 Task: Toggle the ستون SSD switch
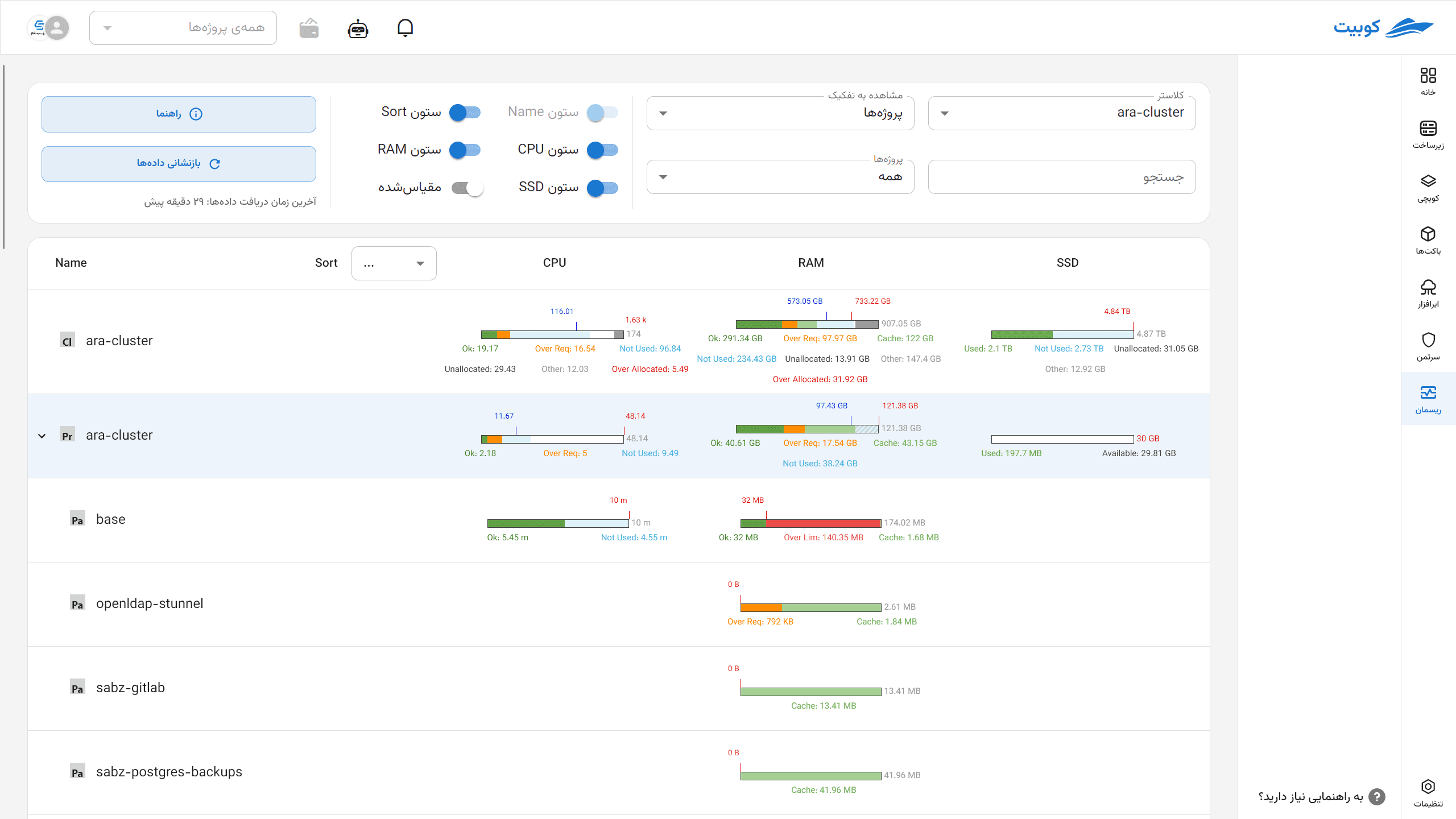[x=602, y=188]
